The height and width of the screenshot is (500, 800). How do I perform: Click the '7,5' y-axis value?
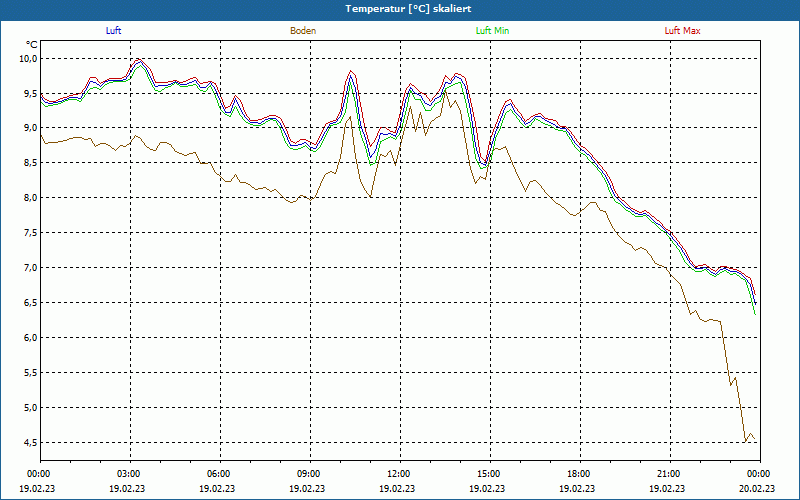tap(31, 233)
